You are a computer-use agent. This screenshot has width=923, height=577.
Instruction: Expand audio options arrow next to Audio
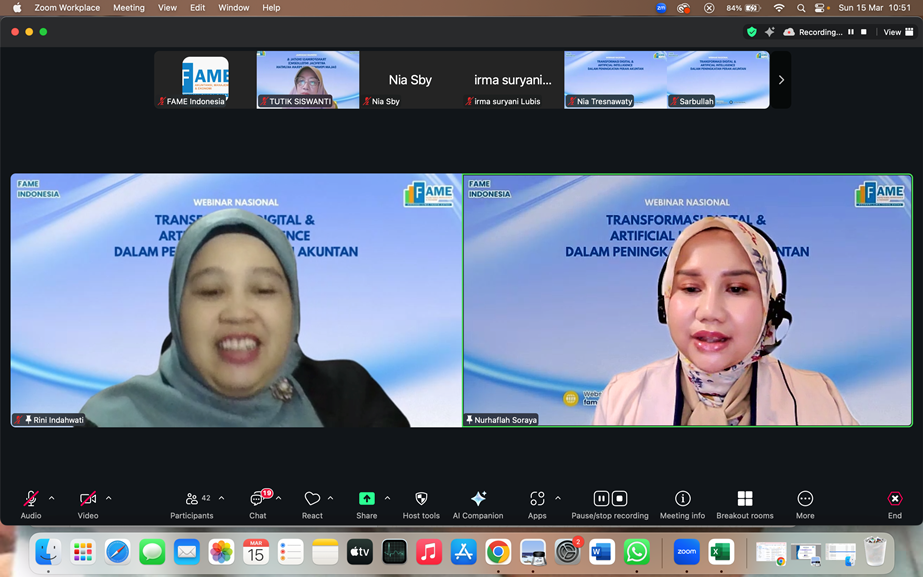pos(52,498)
